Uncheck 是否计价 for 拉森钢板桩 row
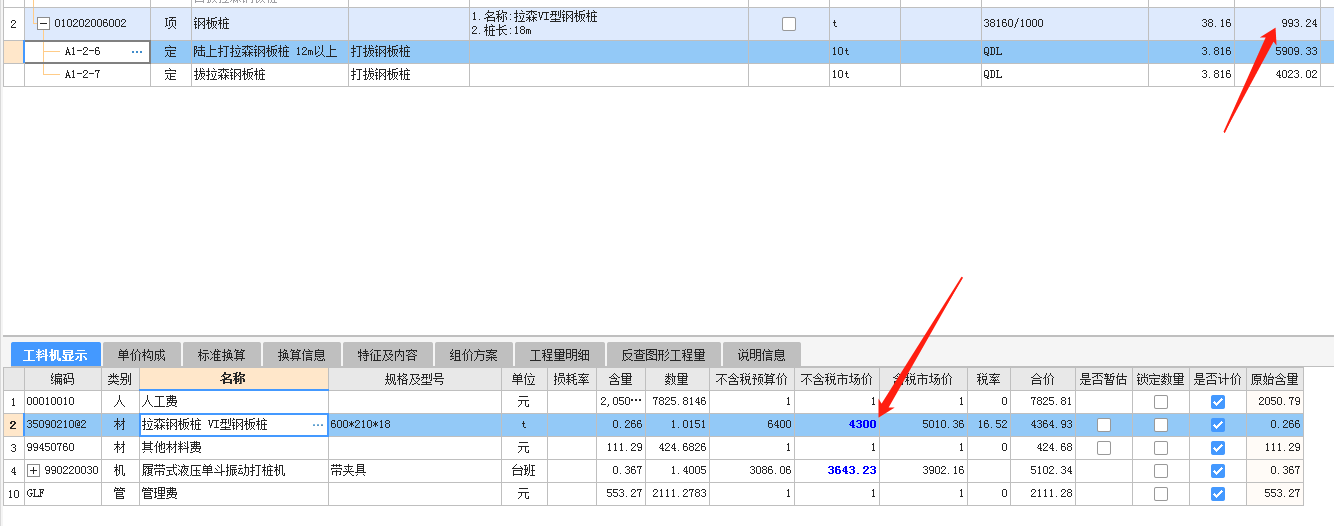 point(1218,425)
